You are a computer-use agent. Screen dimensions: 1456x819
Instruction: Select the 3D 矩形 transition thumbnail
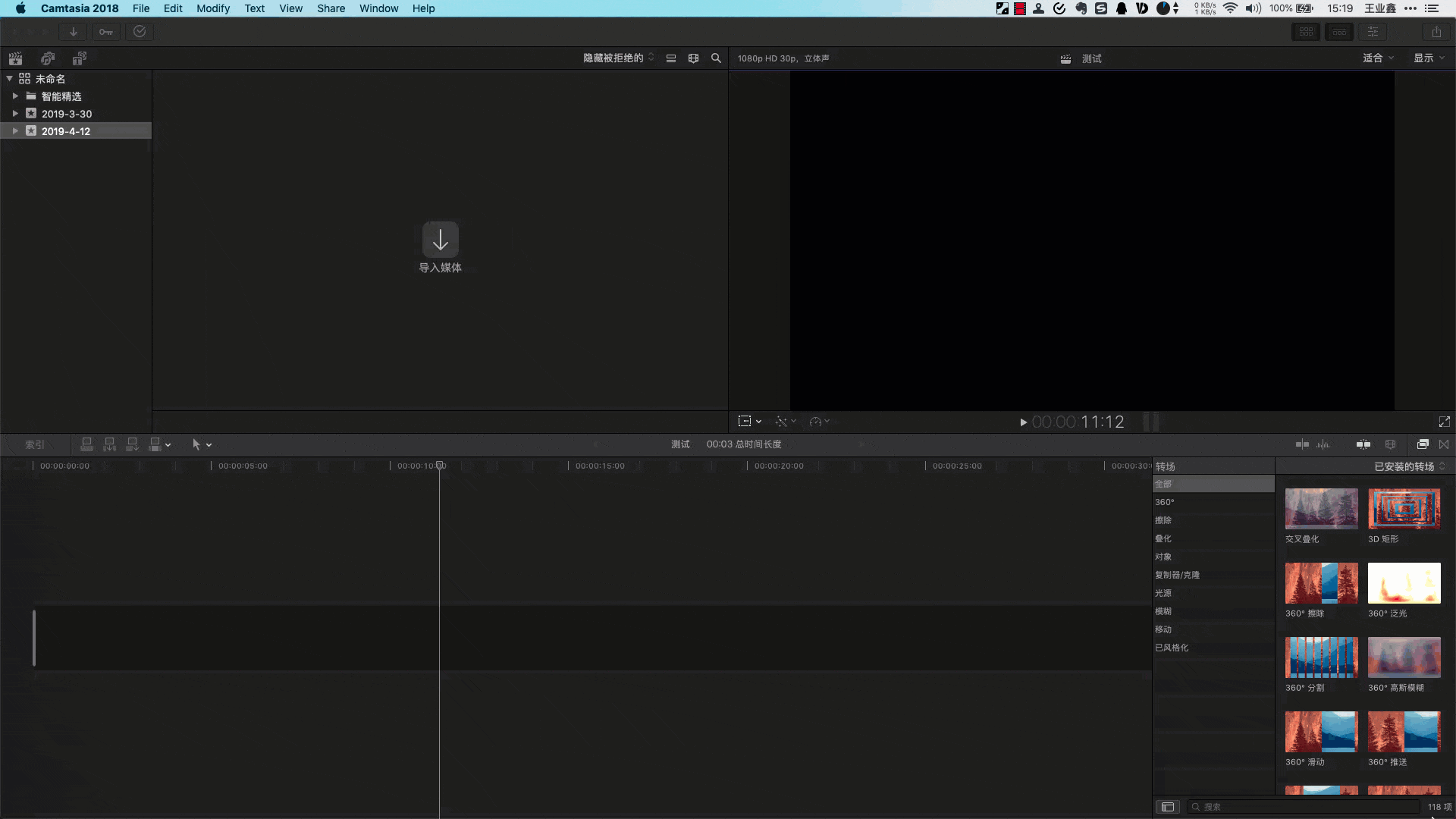point(1404,508)
